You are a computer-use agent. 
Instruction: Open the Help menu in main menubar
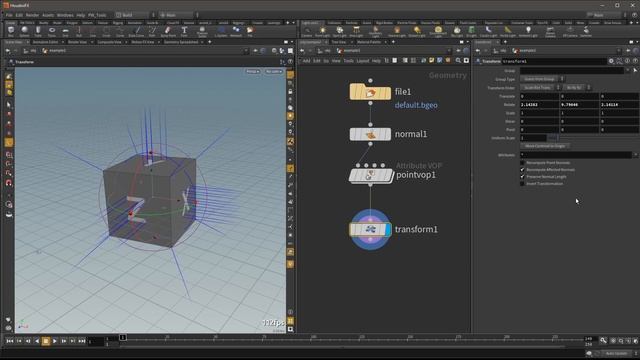pos(80,15)
